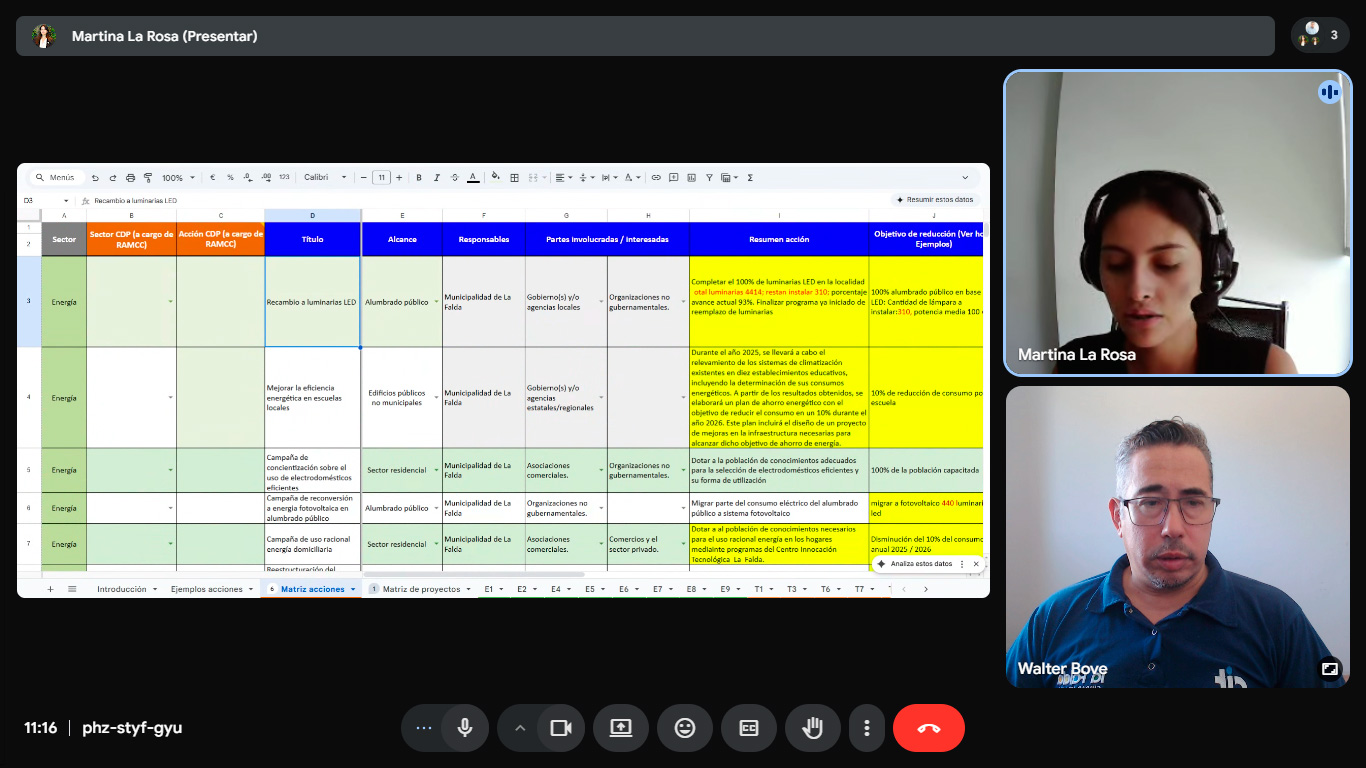This screenshot has width=1366, height=768.
Task: Click picture-in-picture icon on Walter Bove's tile
Action: [x=1330, y=669]
